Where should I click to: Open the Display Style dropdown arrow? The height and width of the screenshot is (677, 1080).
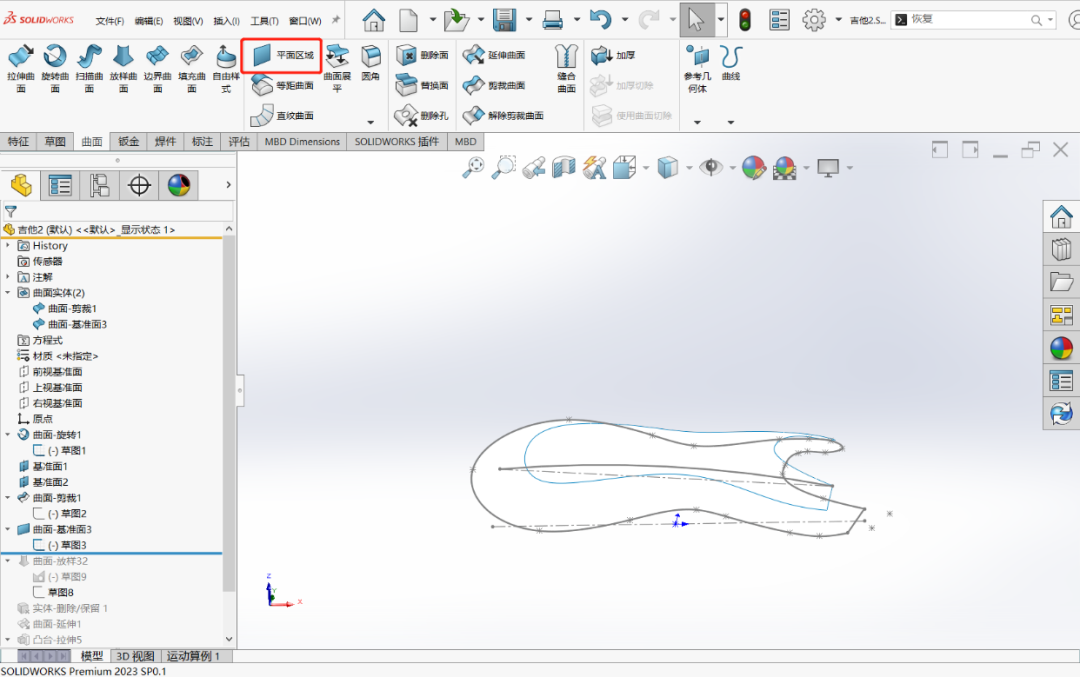[x=689, y=167]
